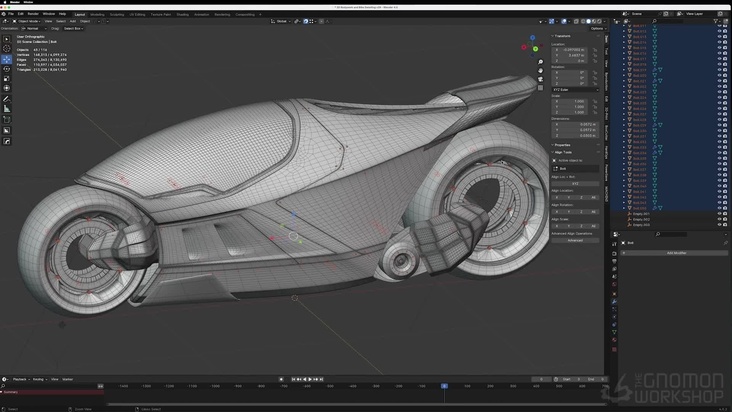Open the Modifiers wrench properties tab

[614, 301]
